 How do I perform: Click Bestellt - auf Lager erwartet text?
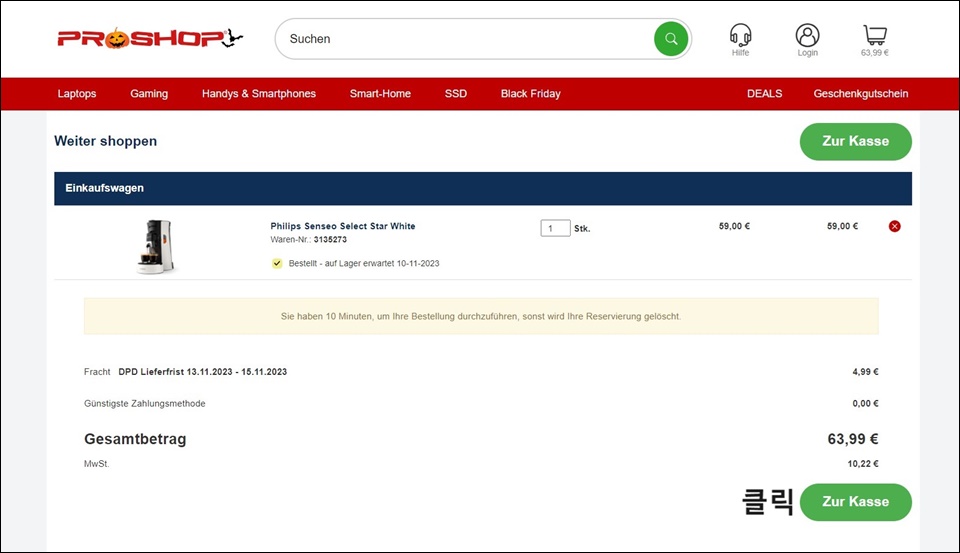(364, 263)
